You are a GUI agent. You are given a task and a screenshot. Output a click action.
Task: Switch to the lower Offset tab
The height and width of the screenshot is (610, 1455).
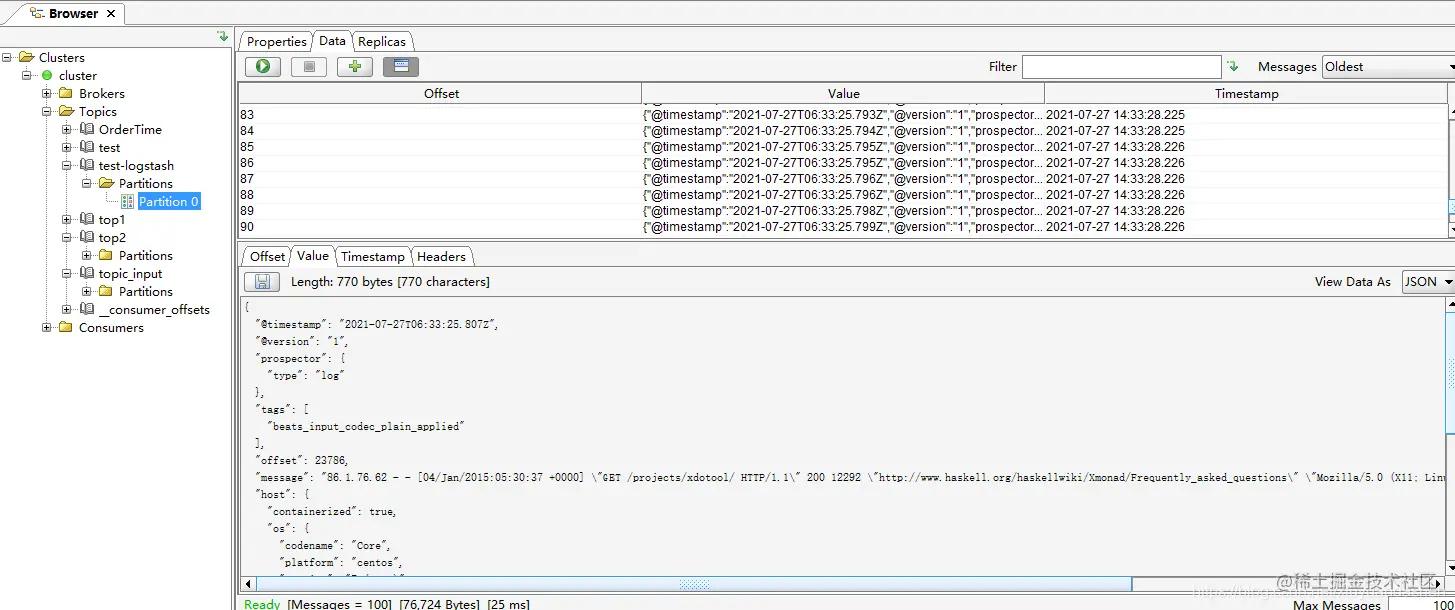267,257
